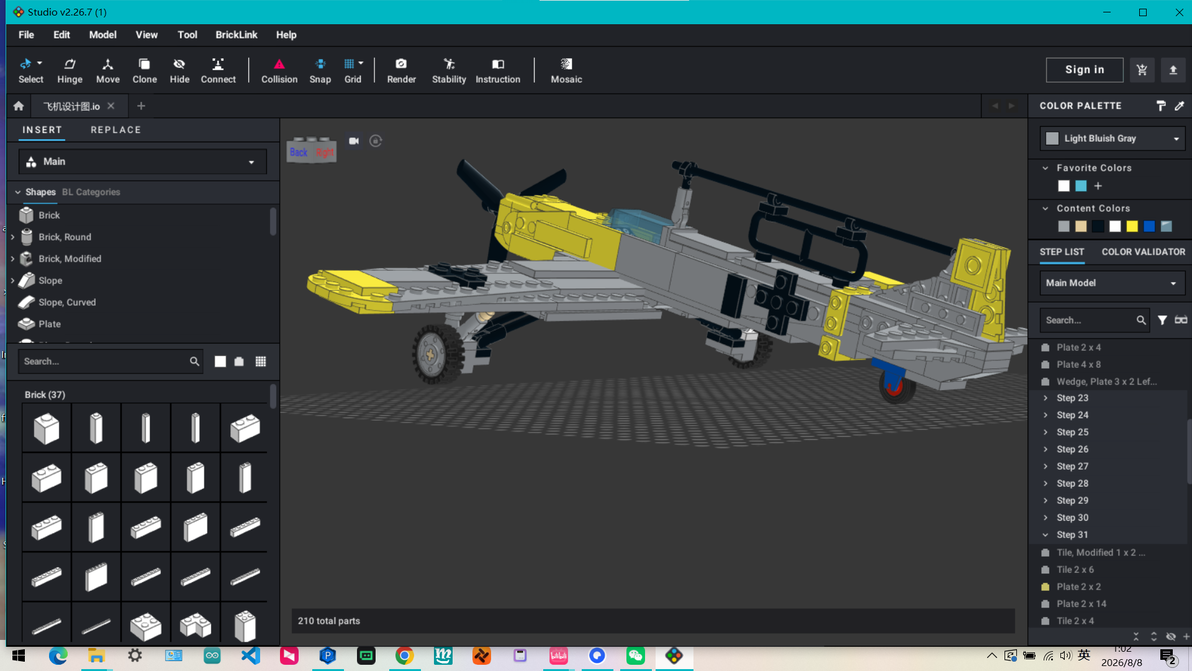
Task: Open the Render tool
Action: pyautogui.click(x=401, y=71)
